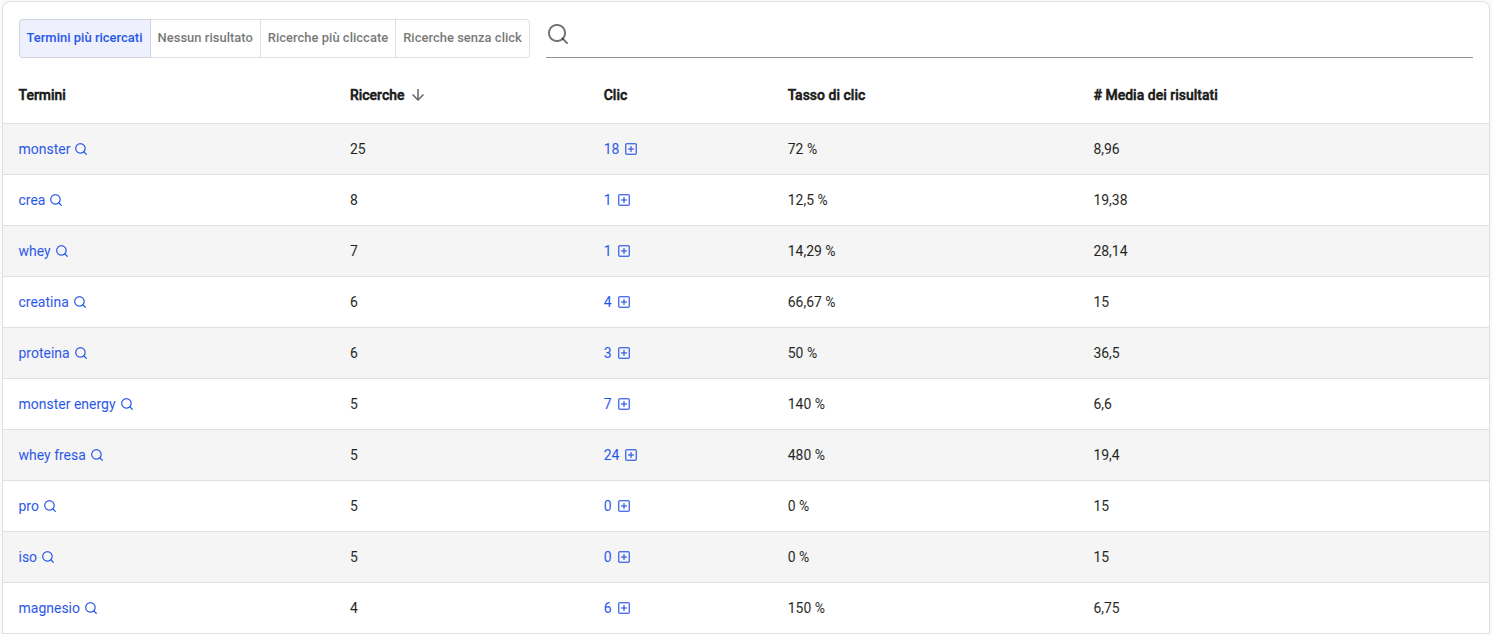
Task: Click the magnifier icon next to monster
Action: pyautogui.click(x=82, y=149)
